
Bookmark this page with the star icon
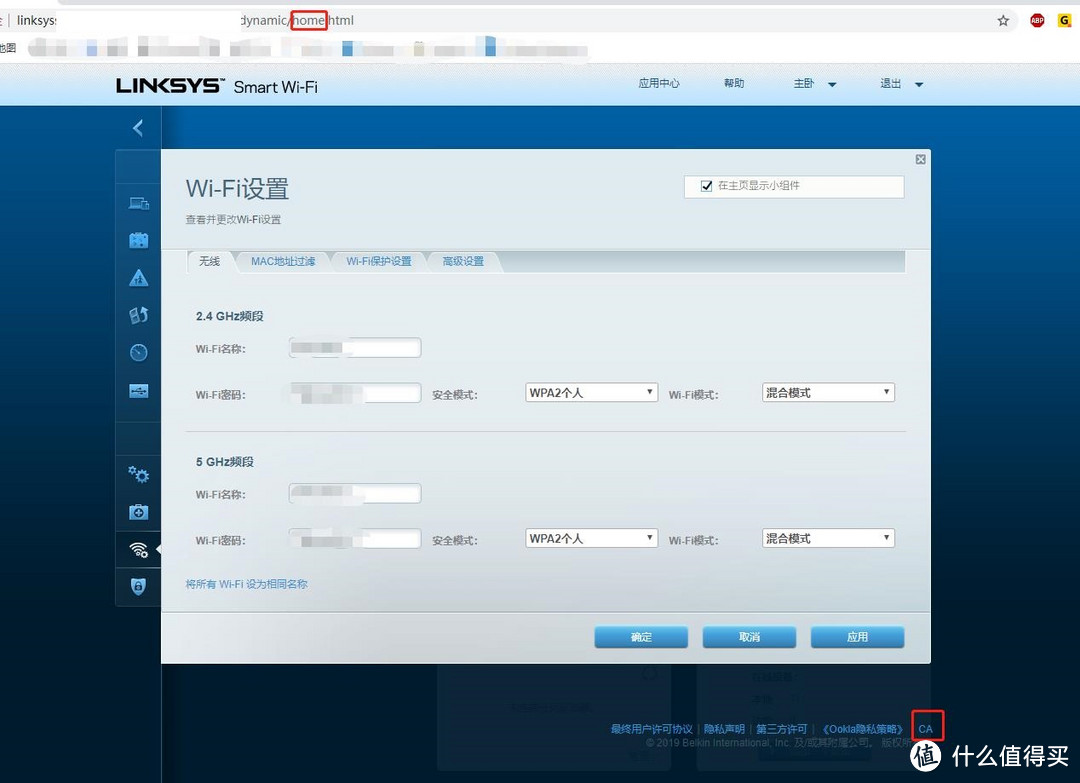pos(1003,20)
